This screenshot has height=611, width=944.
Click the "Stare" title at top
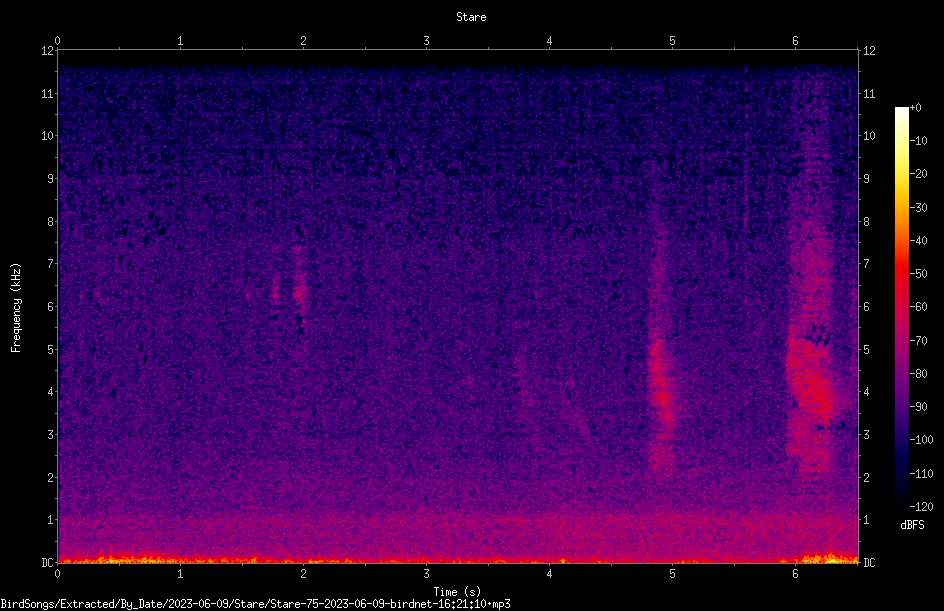click(x=471, y=17)
